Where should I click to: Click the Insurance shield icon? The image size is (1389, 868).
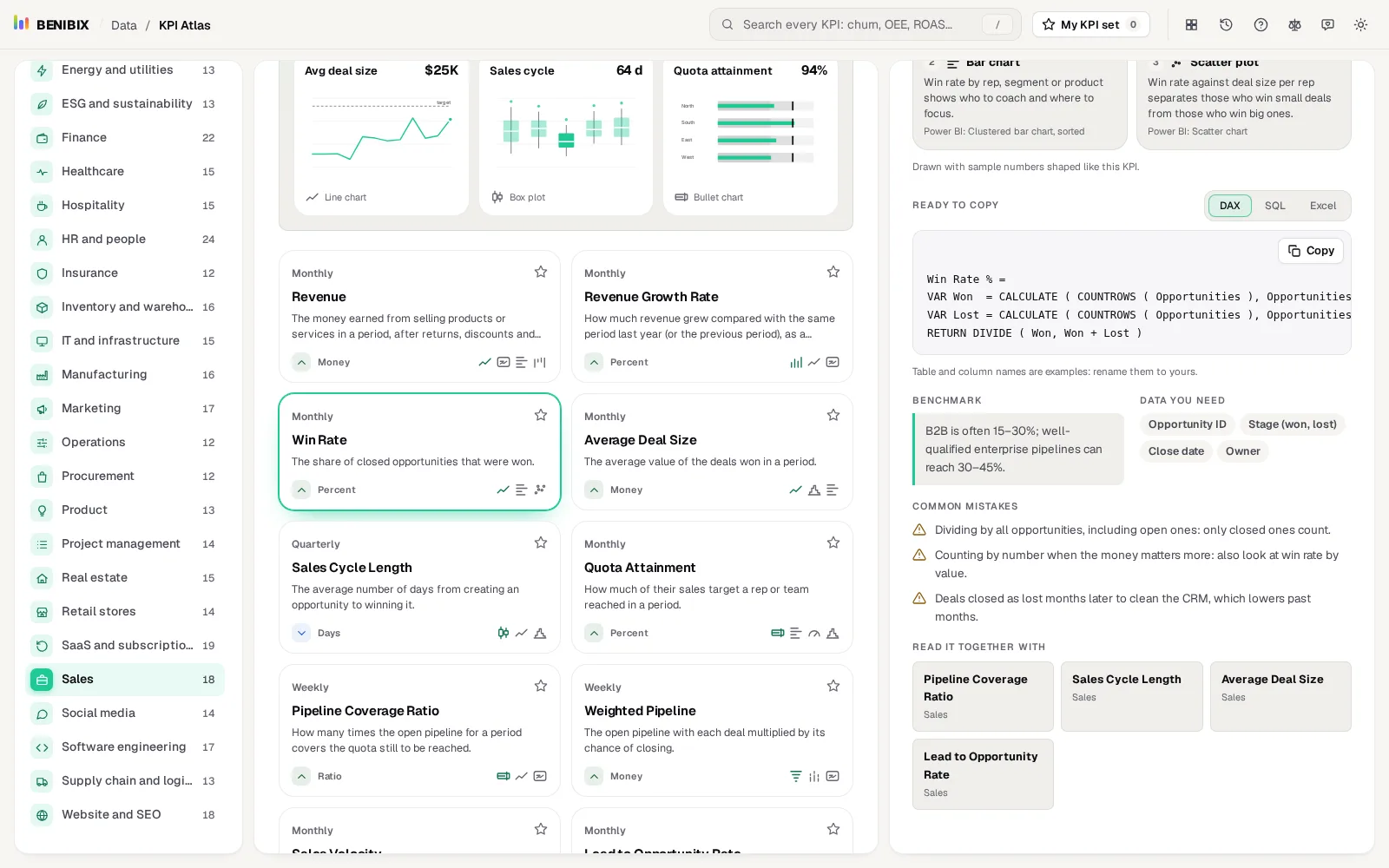coord(42,273)
